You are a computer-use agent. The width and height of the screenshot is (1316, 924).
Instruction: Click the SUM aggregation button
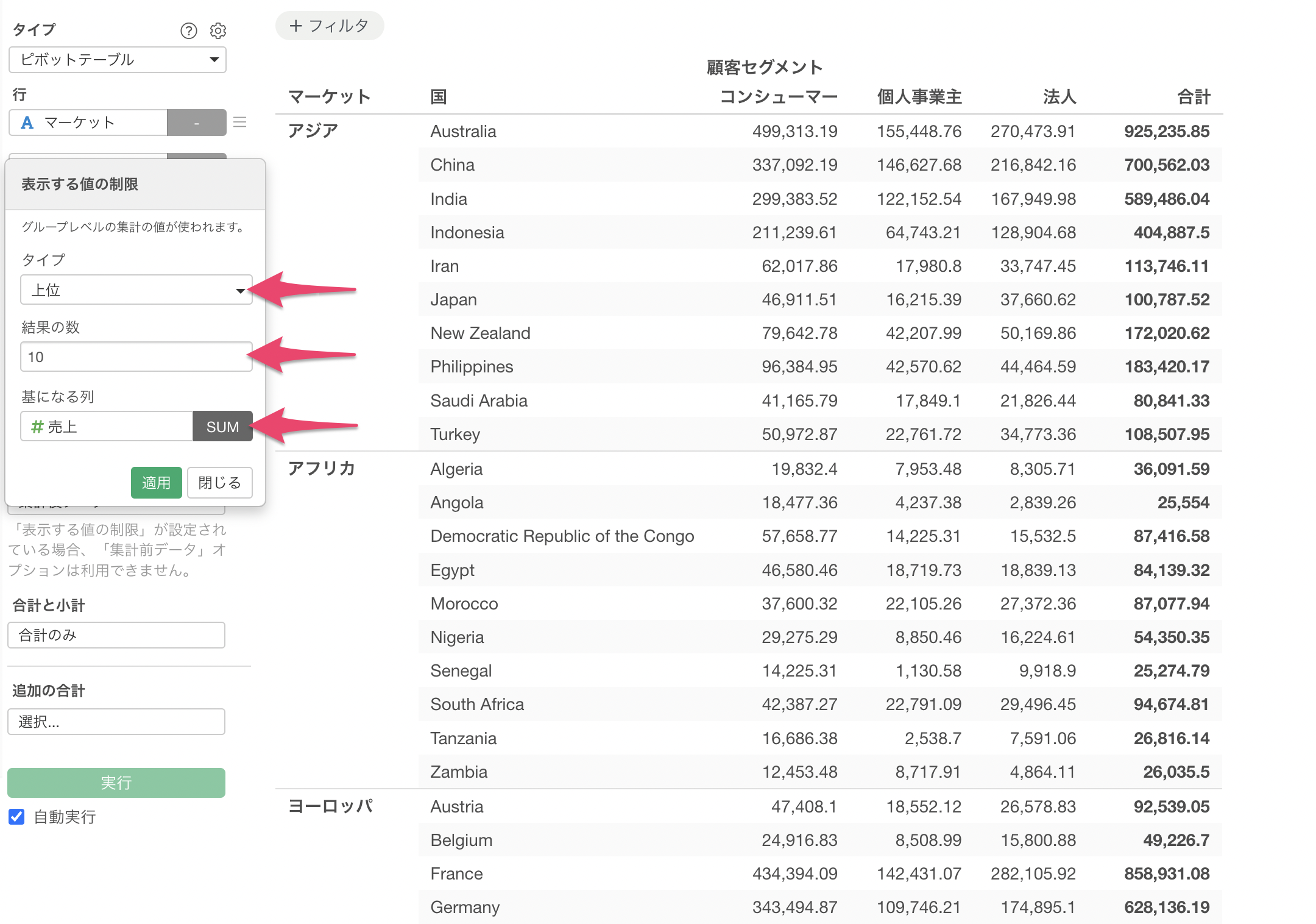[x=222, y=427]
